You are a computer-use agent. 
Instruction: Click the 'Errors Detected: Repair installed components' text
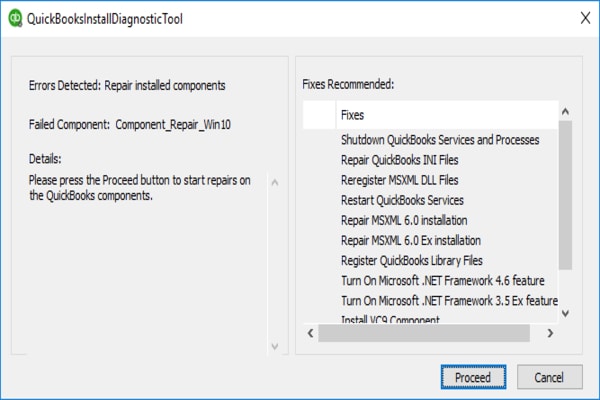click(x=127, y=85)
